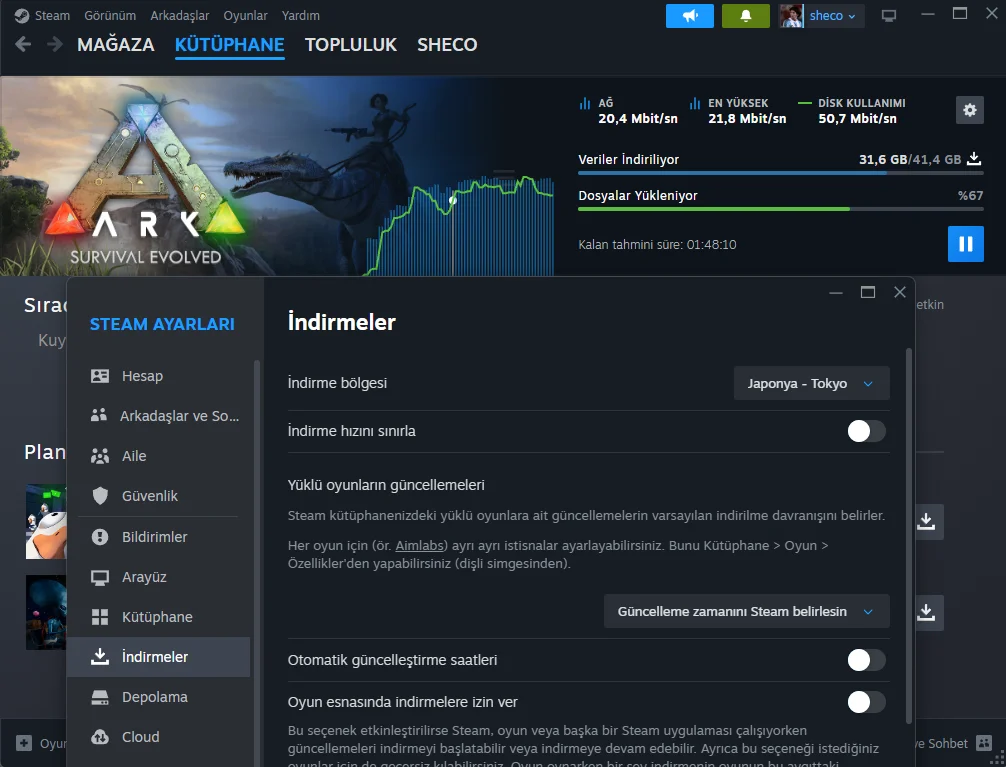This screenshot has height=767, width=1006.
Task: Go back with the left arrow
Action: click(23, 44)
